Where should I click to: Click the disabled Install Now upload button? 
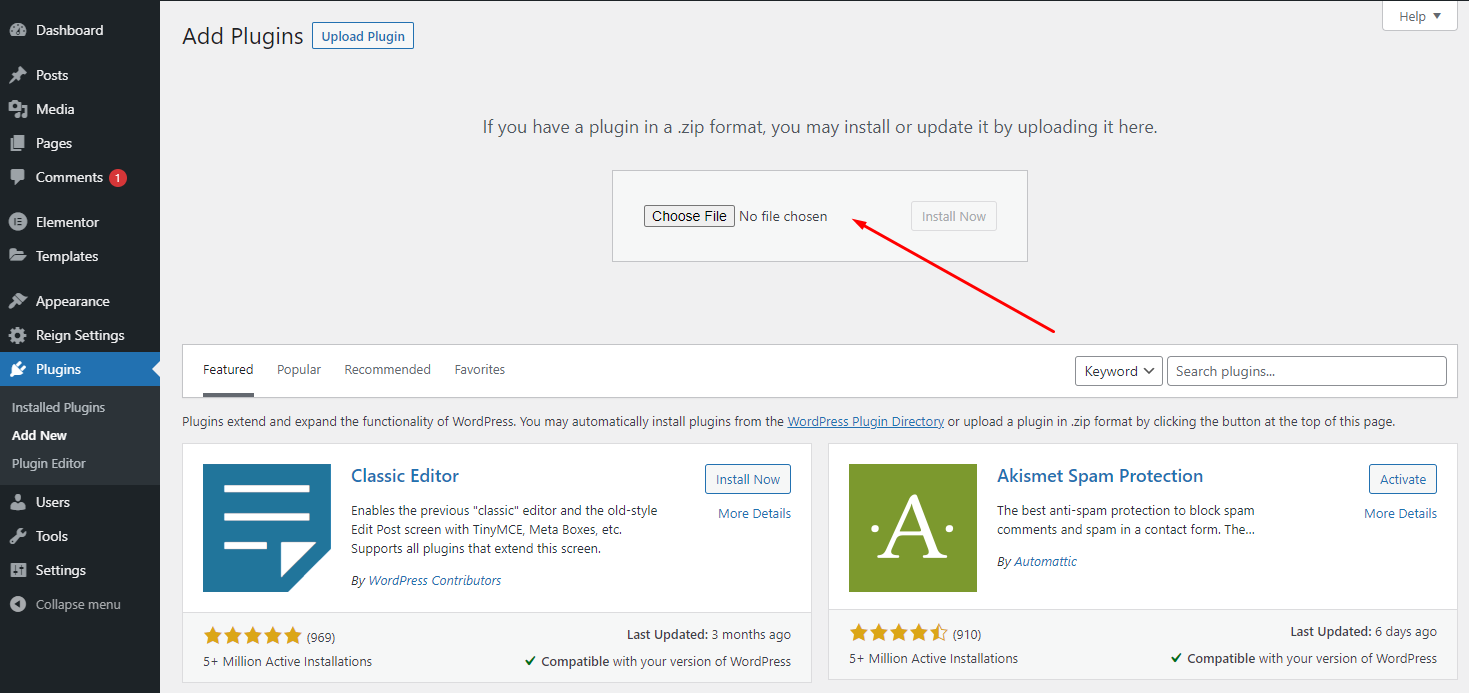click(x=954, y=216)
